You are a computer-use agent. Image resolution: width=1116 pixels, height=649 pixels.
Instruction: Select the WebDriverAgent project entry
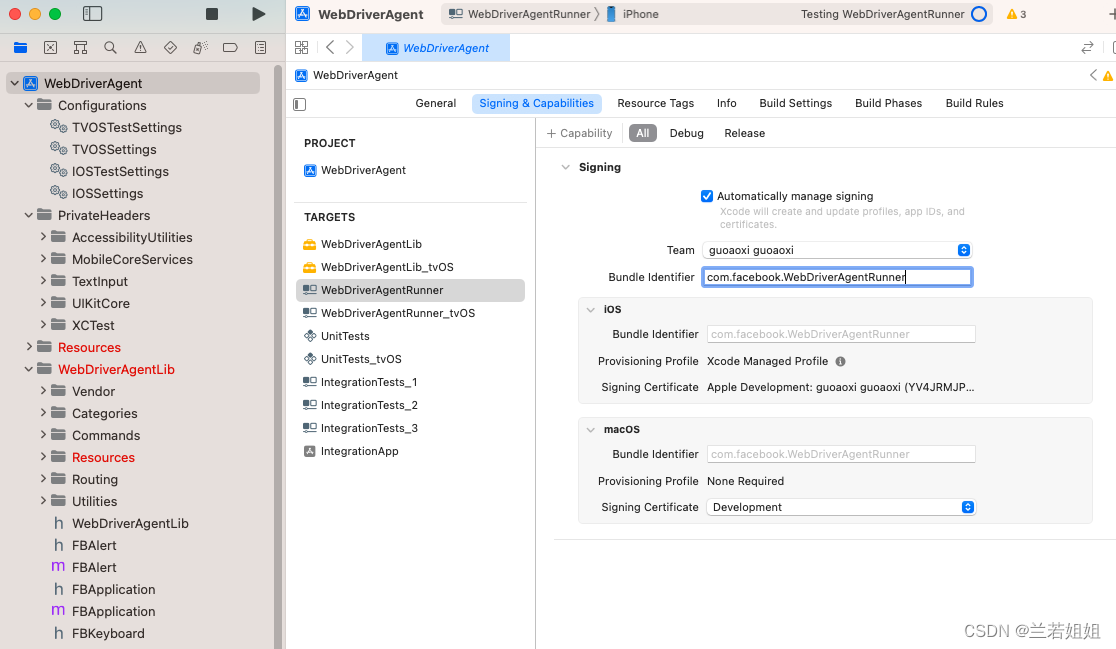point(354,170)
